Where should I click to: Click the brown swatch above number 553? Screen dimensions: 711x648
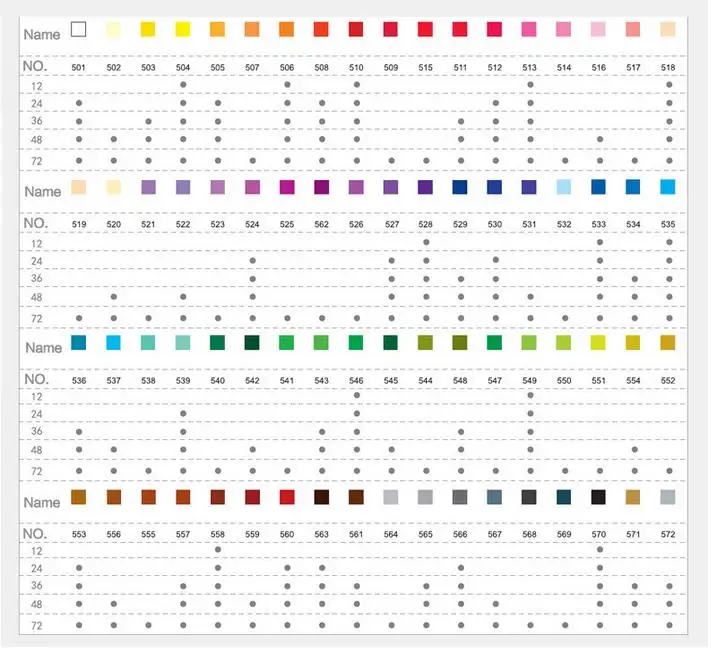(78, 497)
